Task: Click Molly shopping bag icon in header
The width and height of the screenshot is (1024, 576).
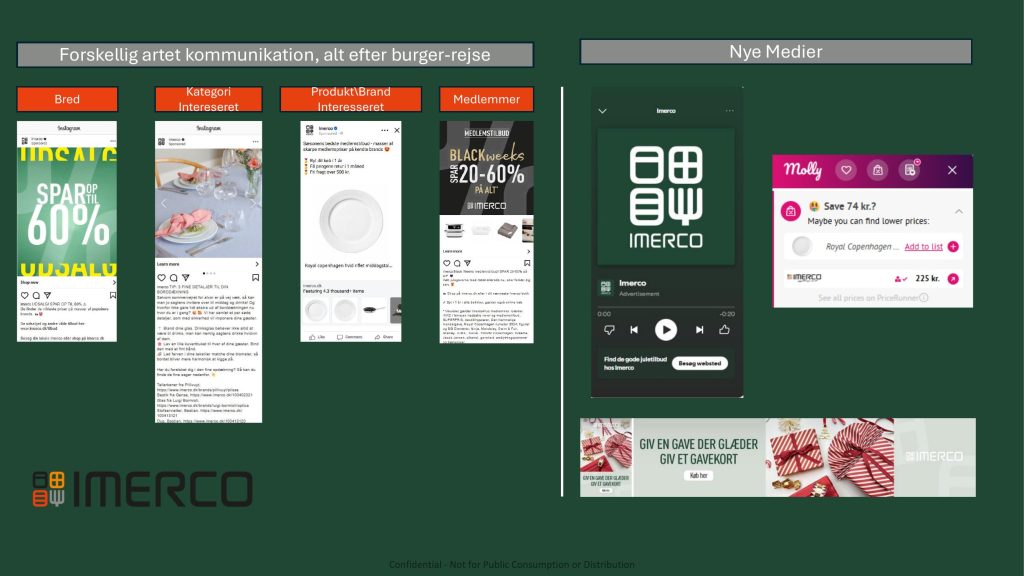Action: click(x=878, y=170)
